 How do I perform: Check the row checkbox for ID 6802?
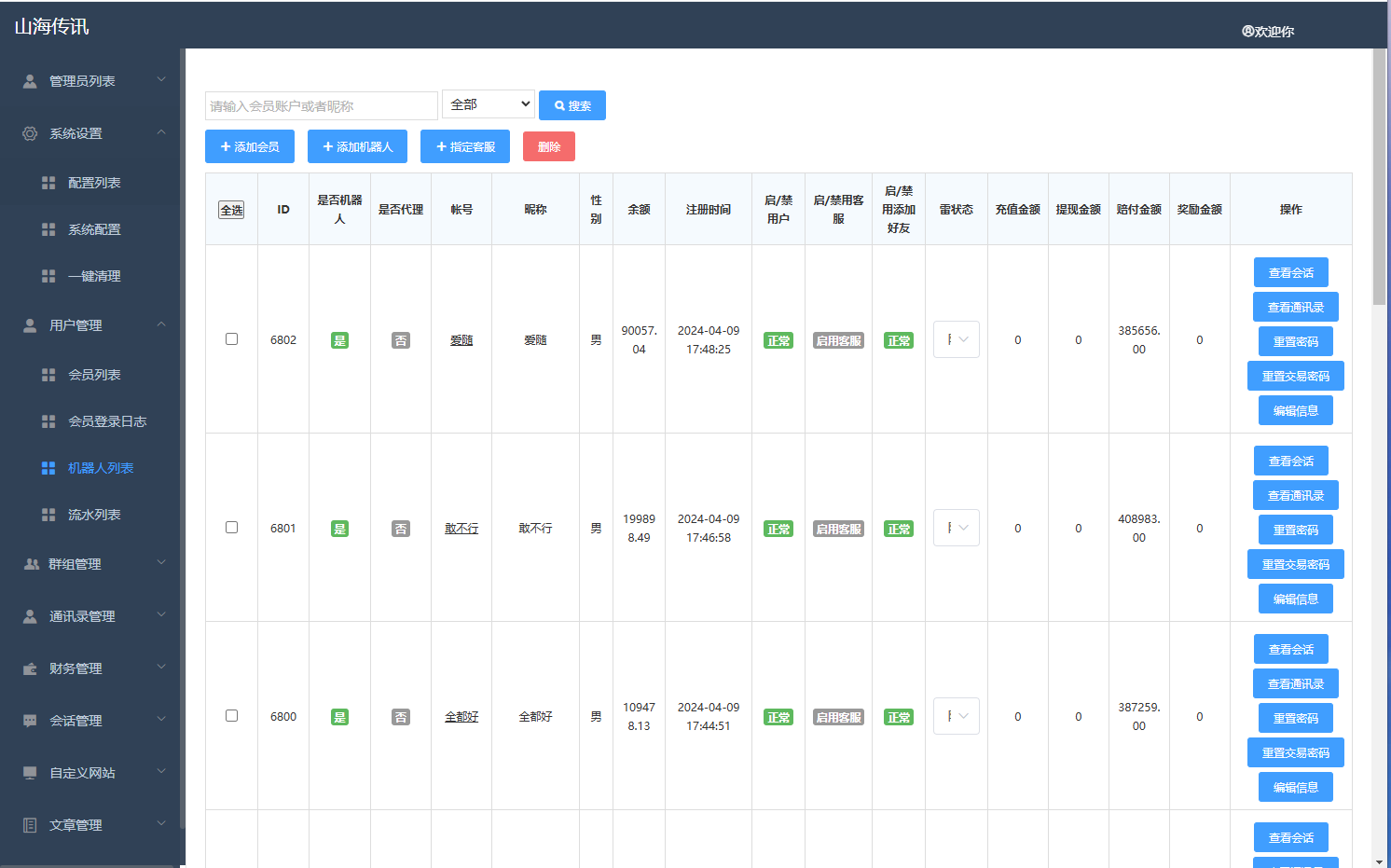[x=231, y=339]
